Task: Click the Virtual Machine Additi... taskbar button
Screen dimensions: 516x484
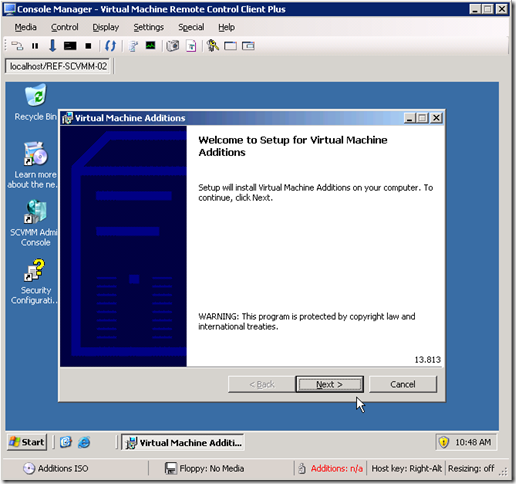Action: pos(183,442)
